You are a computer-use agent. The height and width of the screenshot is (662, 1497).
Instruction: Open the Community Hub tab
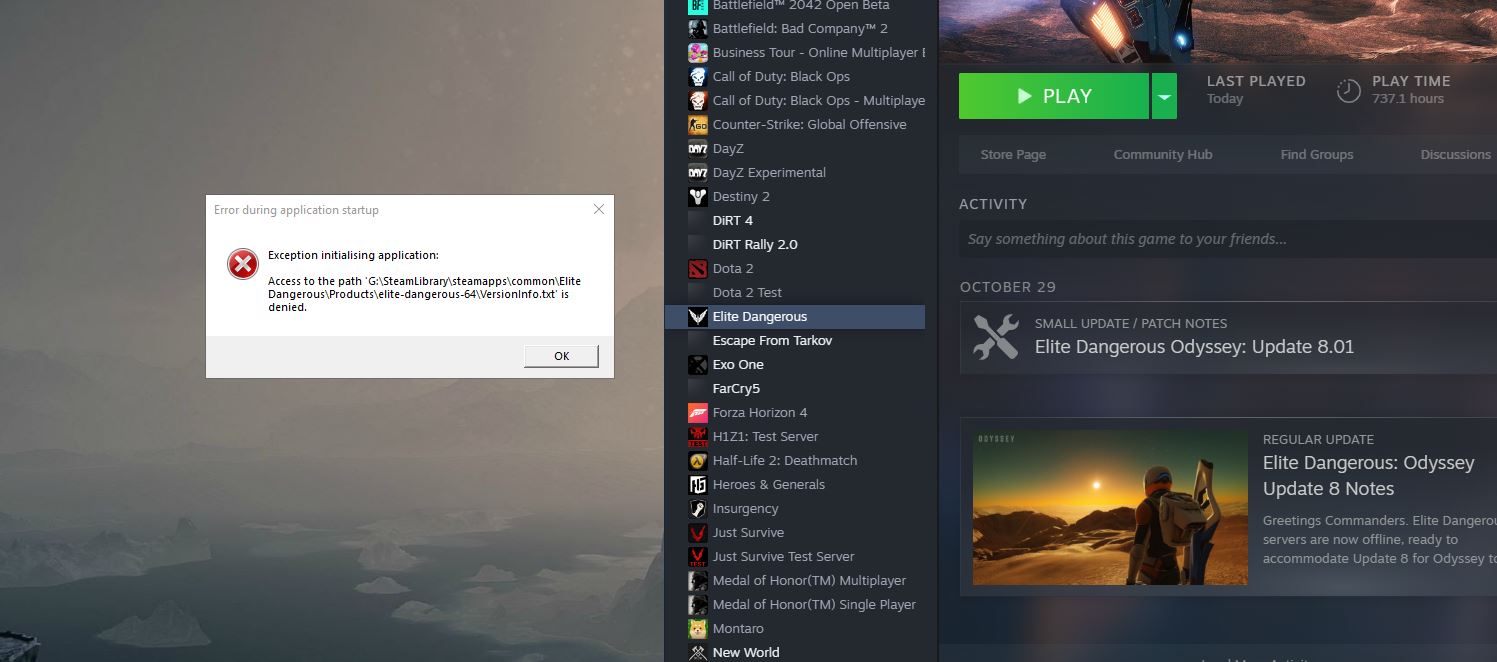tap(1163, 154)
